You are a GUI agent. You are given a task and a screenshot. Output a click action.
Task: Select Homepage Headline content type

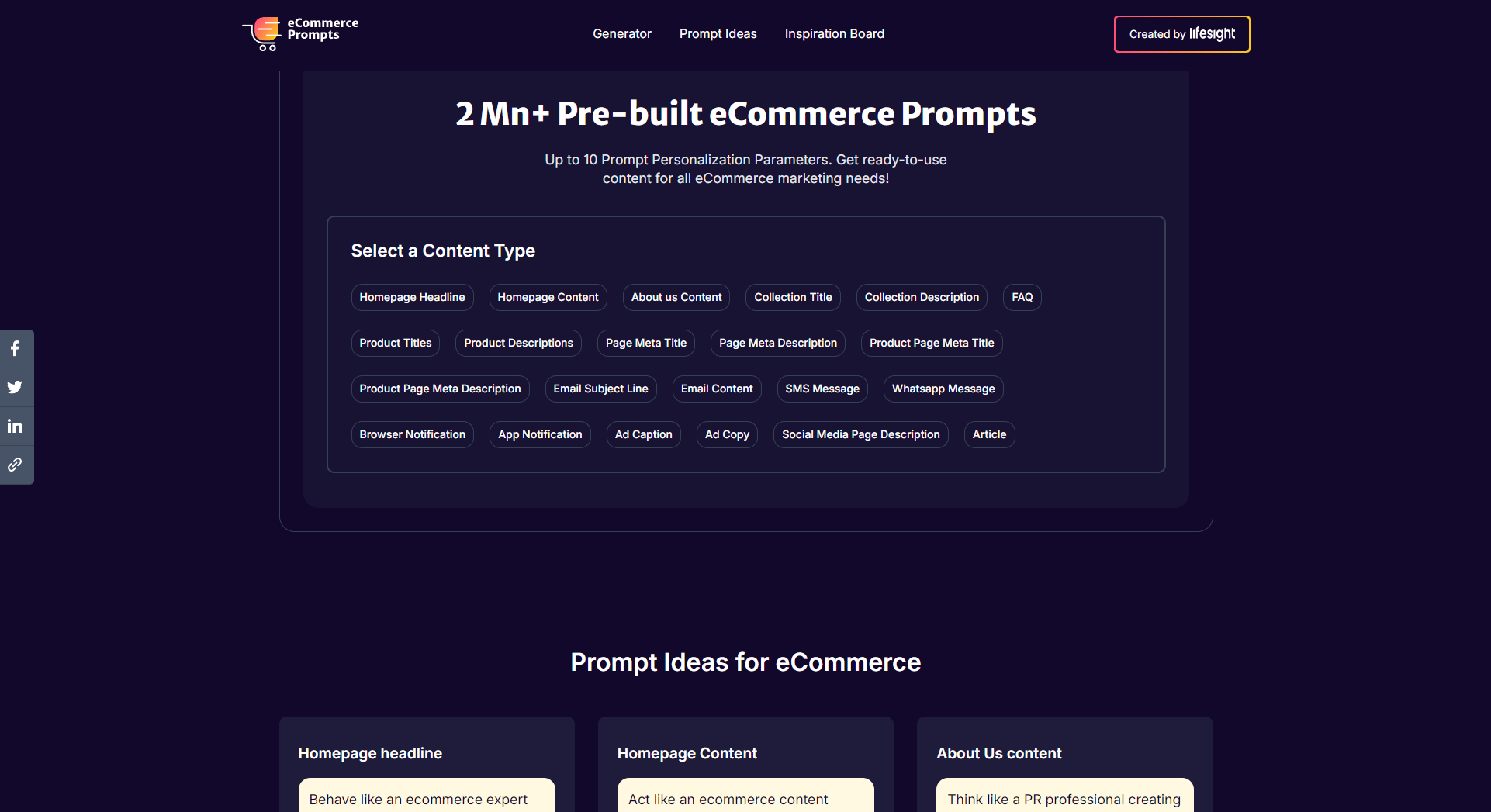click(x=412, y=297)
